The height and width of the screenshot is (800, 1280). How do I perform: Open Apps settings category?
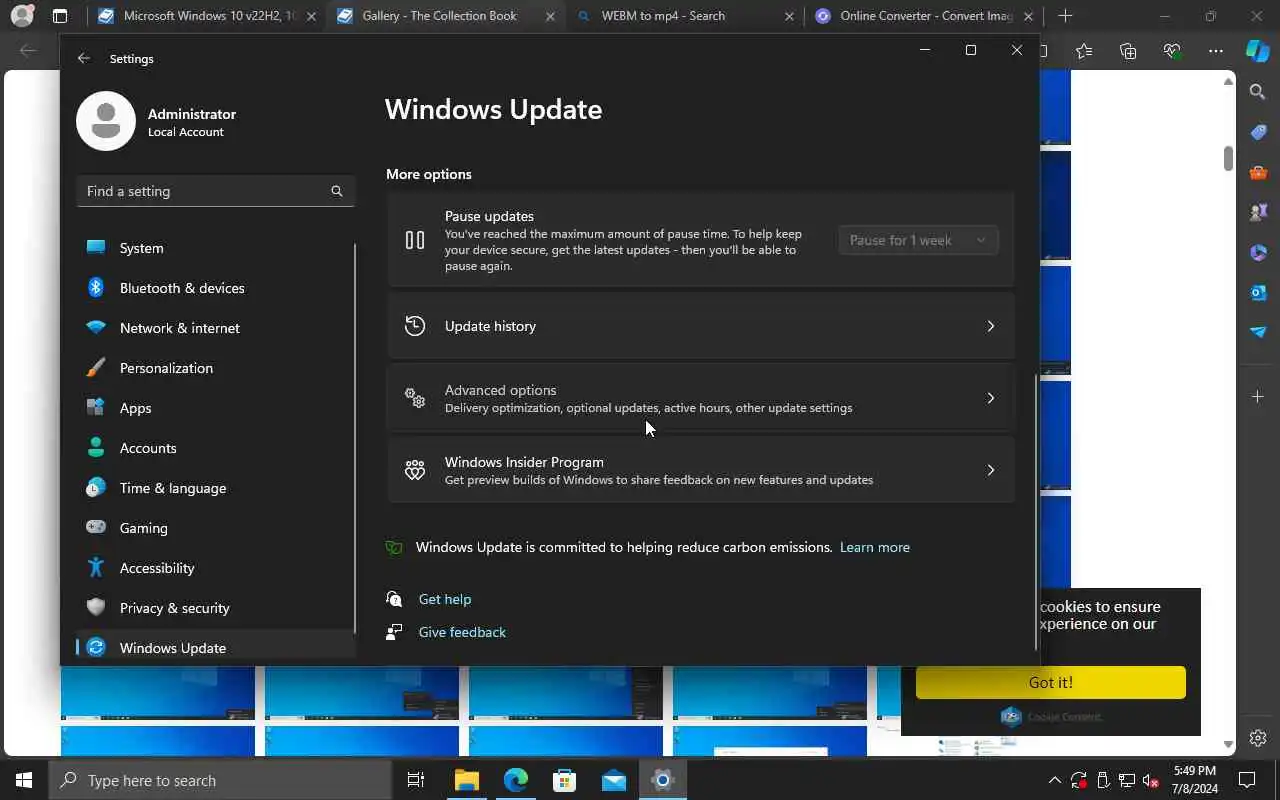(x=215, y=408)
